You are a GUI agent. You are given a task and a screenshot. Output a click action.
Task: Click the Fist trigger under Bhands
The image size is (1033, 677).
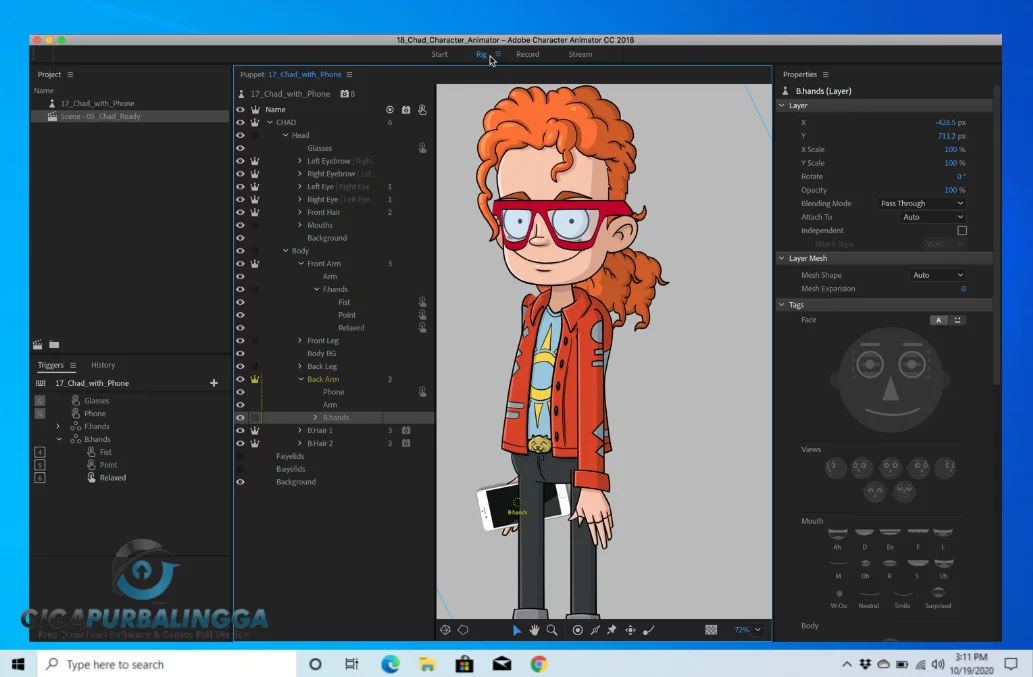[105, 451]
